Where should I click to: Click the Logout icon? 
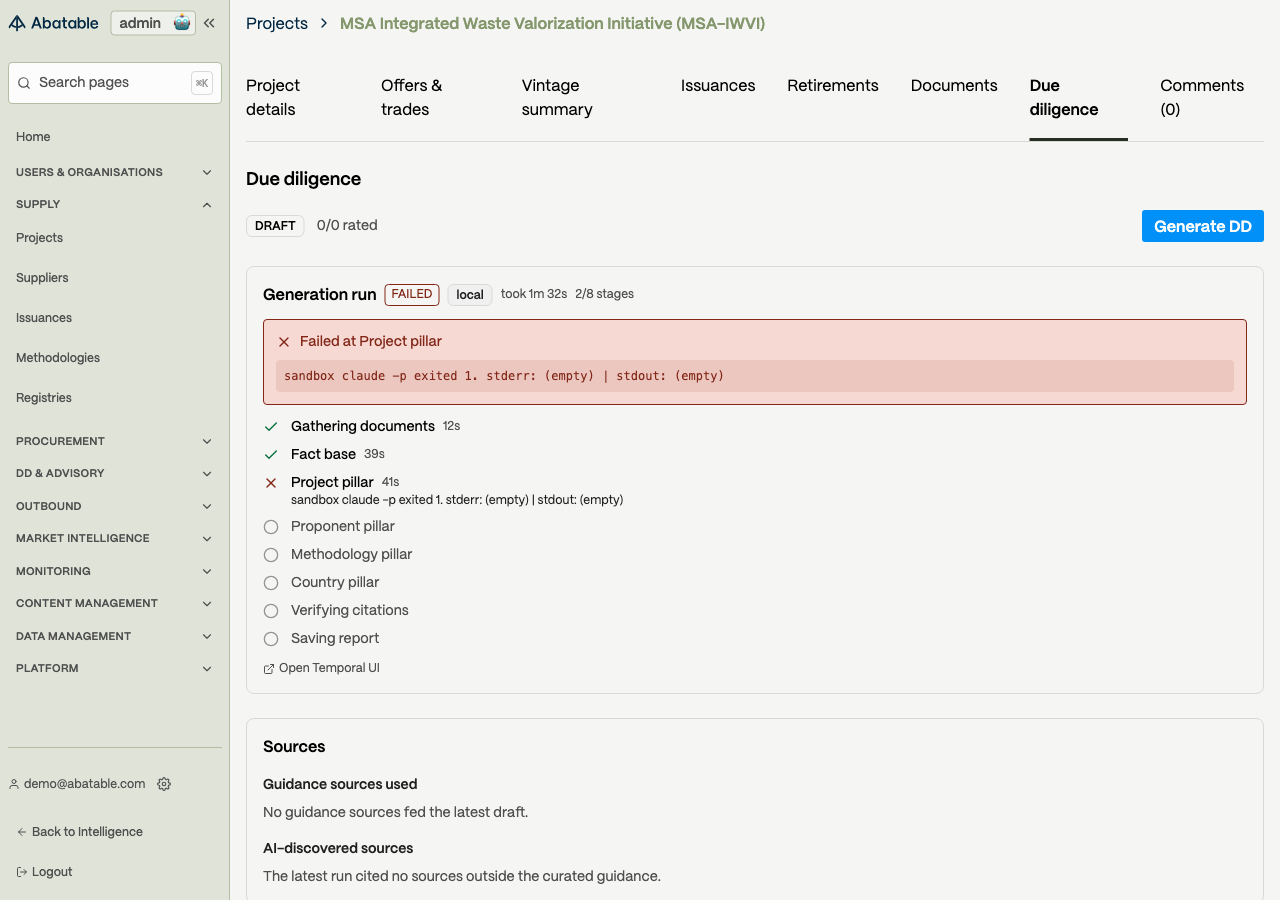[x=22, y=872]
